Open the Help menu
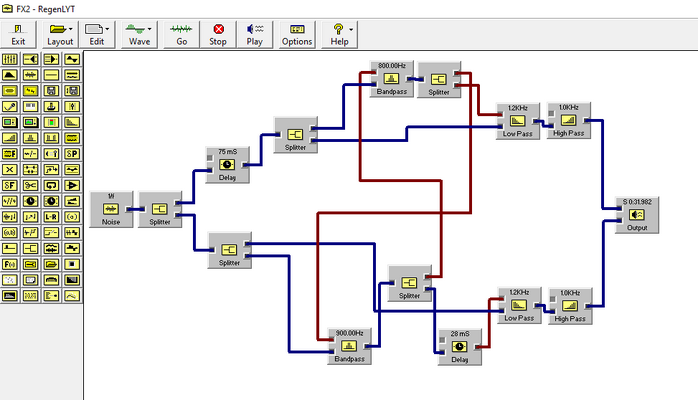This screenshot has width=698, height=400. pos(339,35)
